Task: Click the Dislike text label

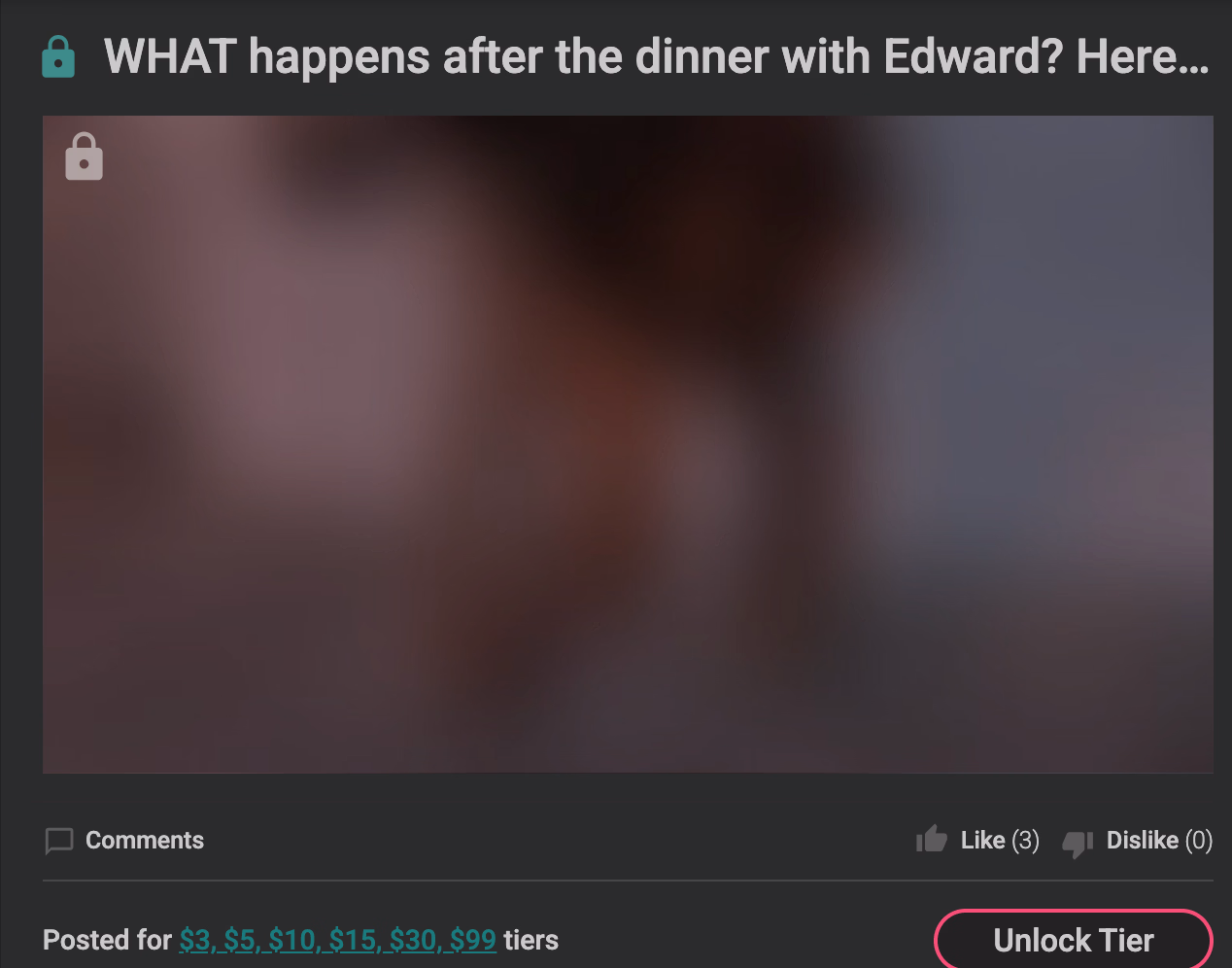Action: tap(1143, 841)
